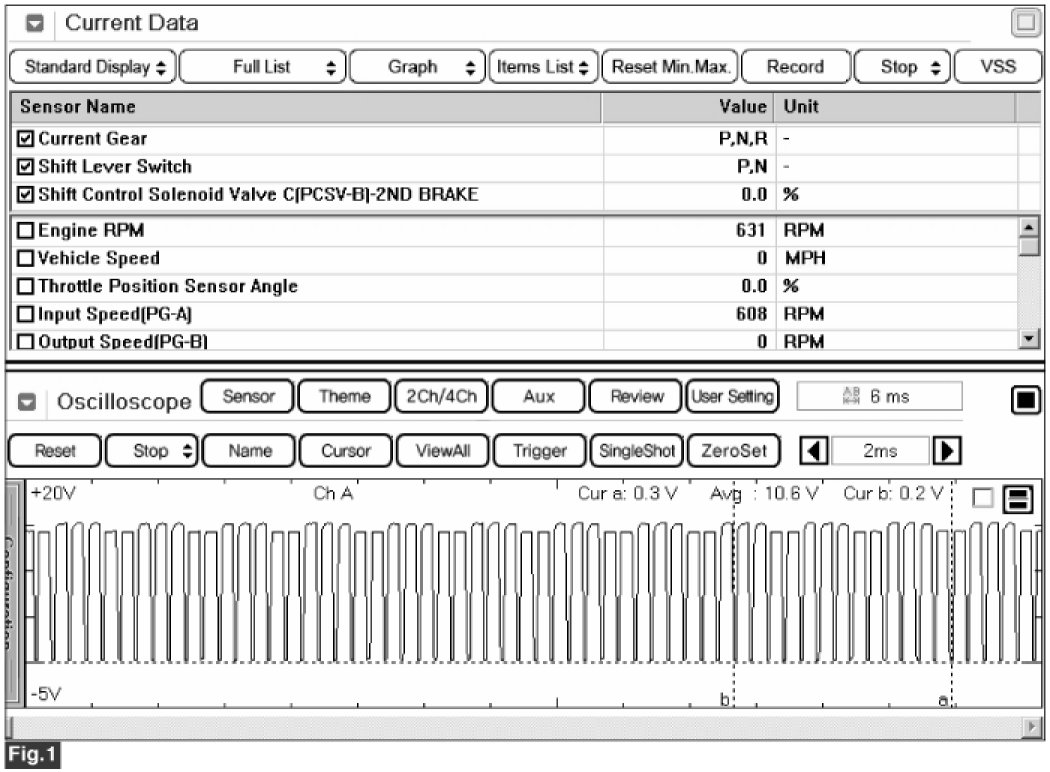1050x772 pixels.
Task: Click the black square icon beside 6 ms
Action: coord(1023,401)
